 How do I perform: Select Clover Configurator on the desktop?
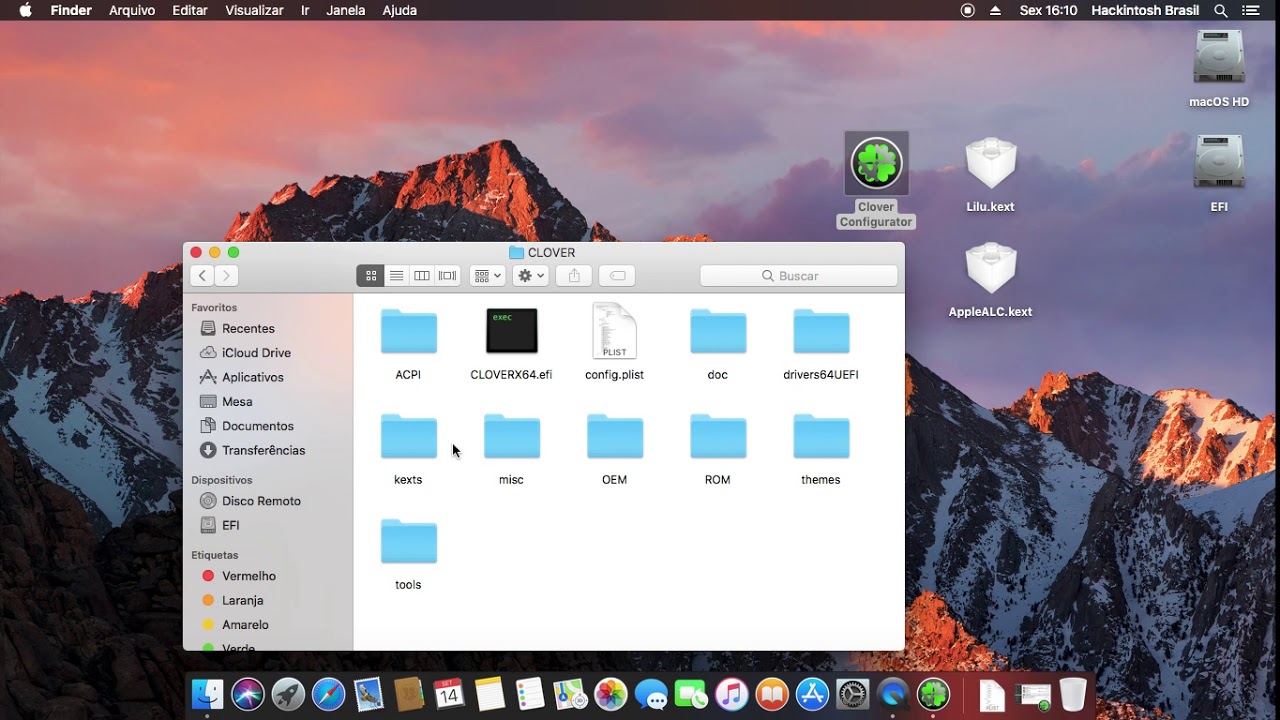pyautogui.click(x=876, y=163)
